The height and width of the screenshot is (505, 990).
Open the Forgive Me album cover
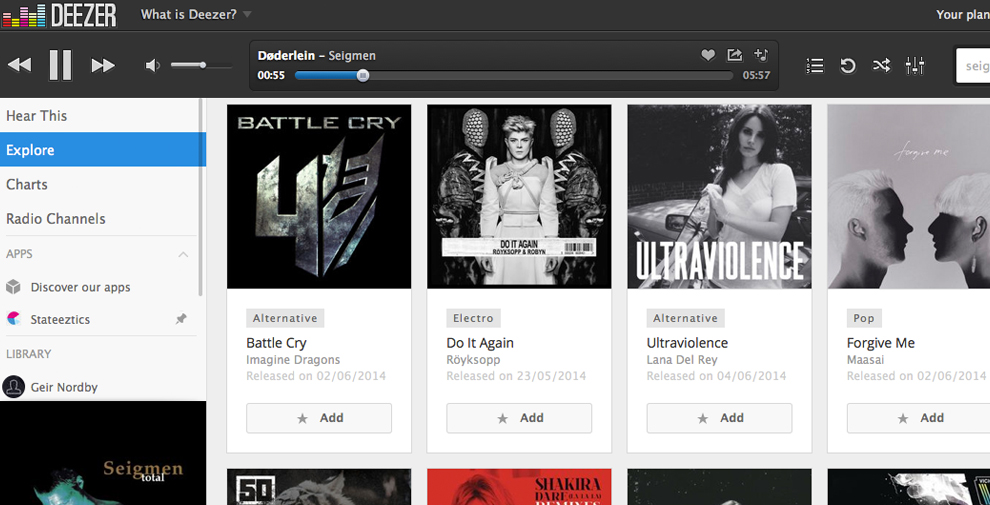(909, 196)
